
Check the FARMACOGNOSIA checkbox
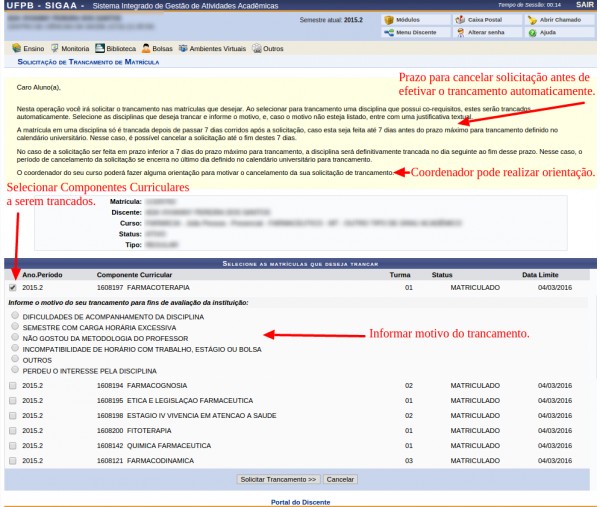(13, 385)
